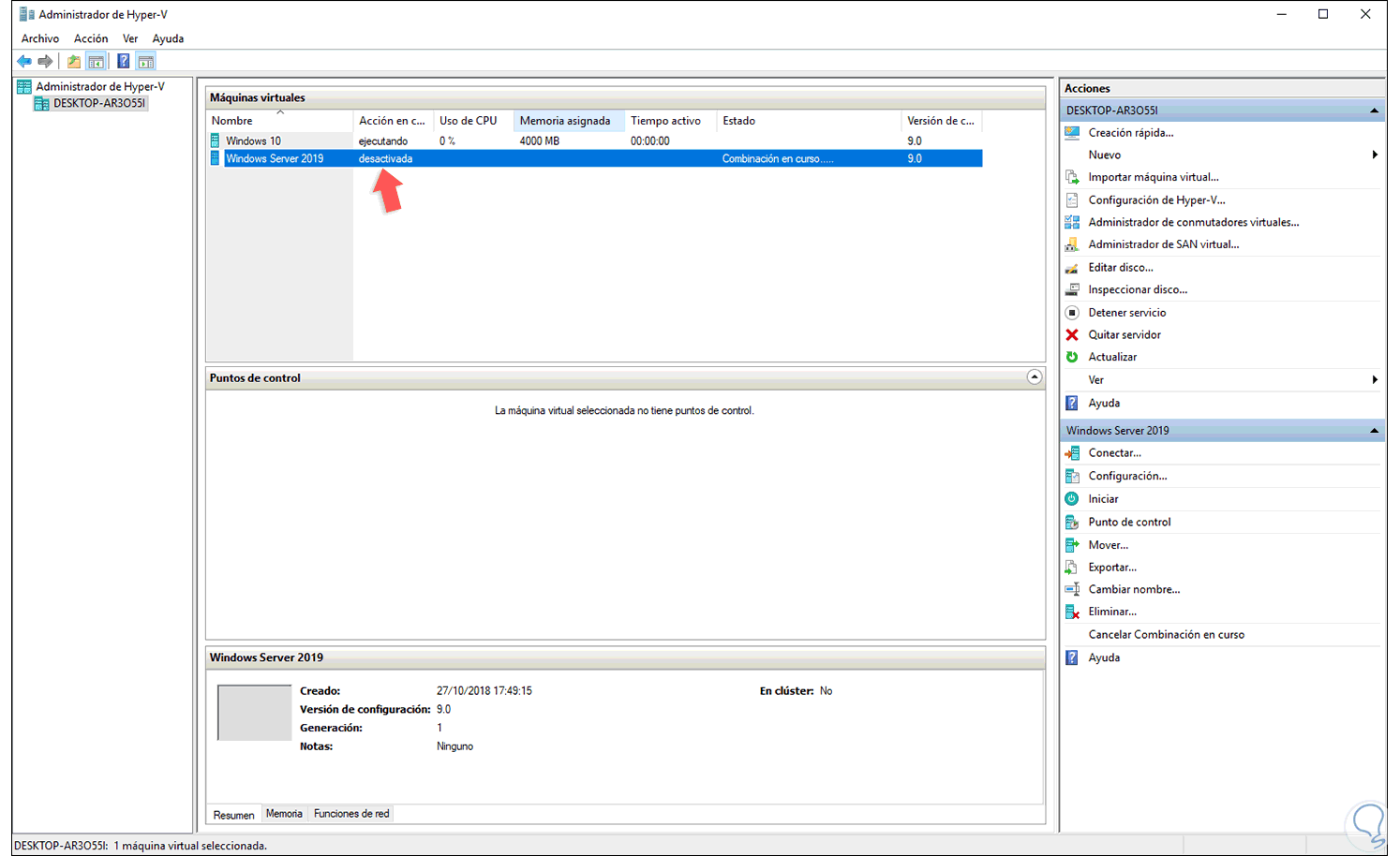
Task: Click the Creación rápida icon
Action: (1072, 133)
